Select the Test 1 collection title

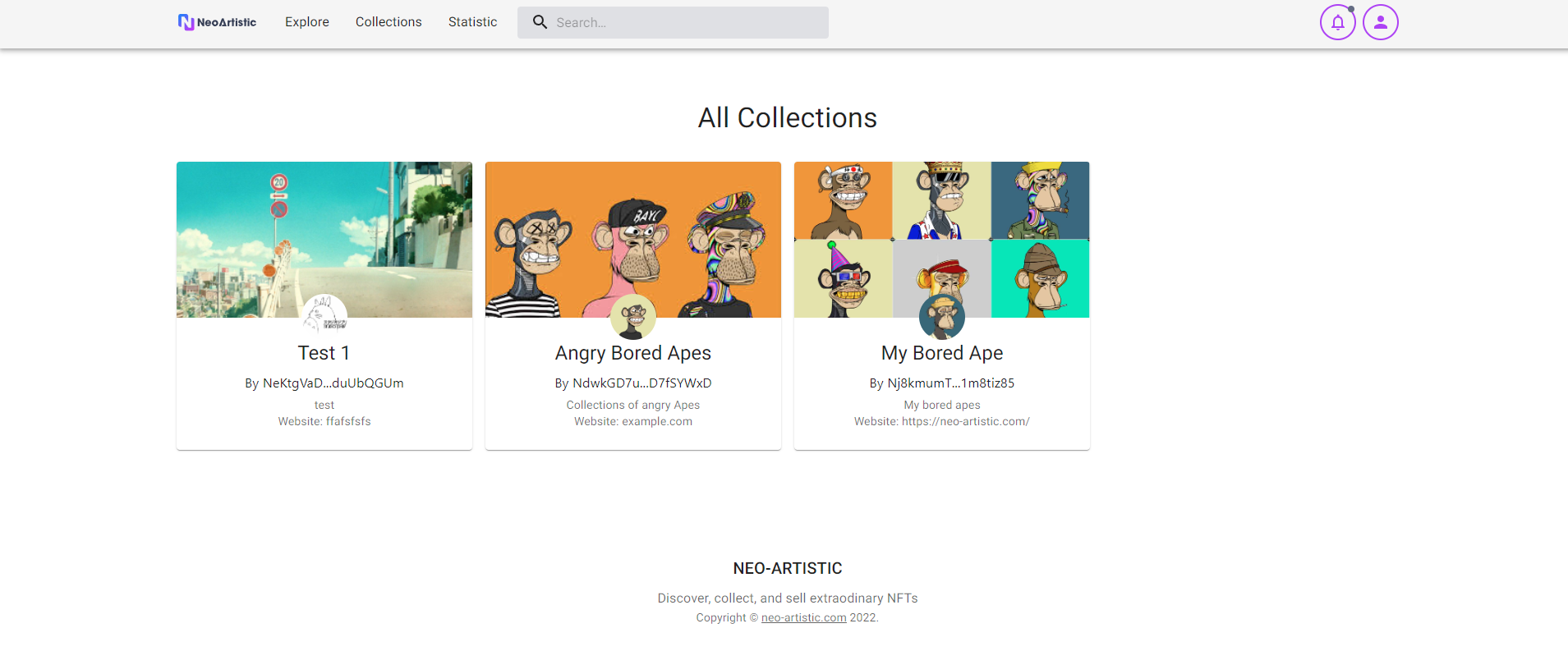(x=324, y=353)
